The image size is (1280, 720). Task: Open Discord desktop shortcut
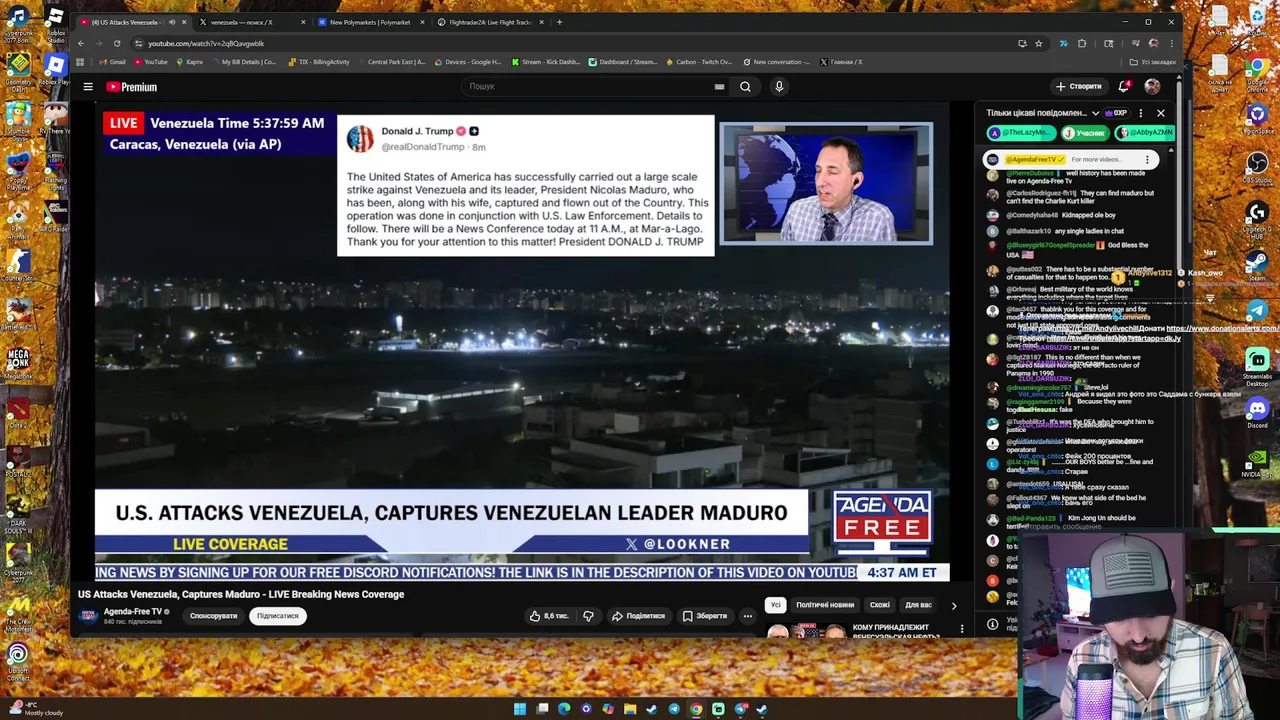click(x=1257, y=412)
